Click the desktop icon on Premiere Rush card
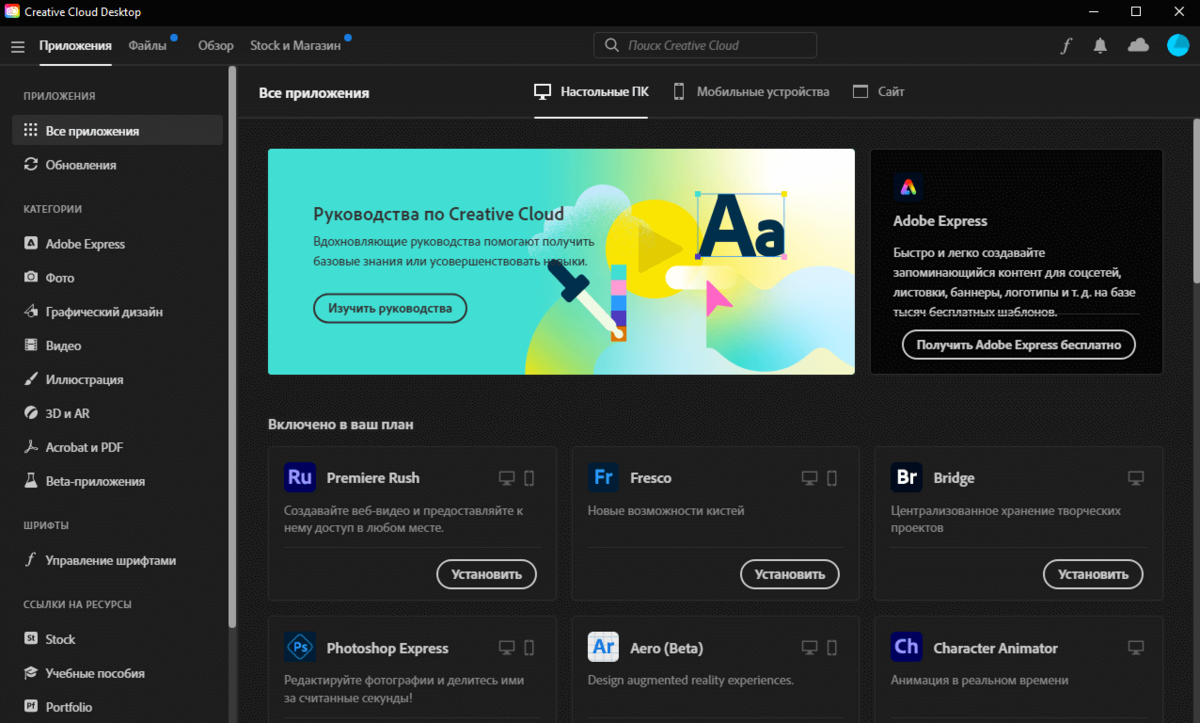 pos(507,478)
